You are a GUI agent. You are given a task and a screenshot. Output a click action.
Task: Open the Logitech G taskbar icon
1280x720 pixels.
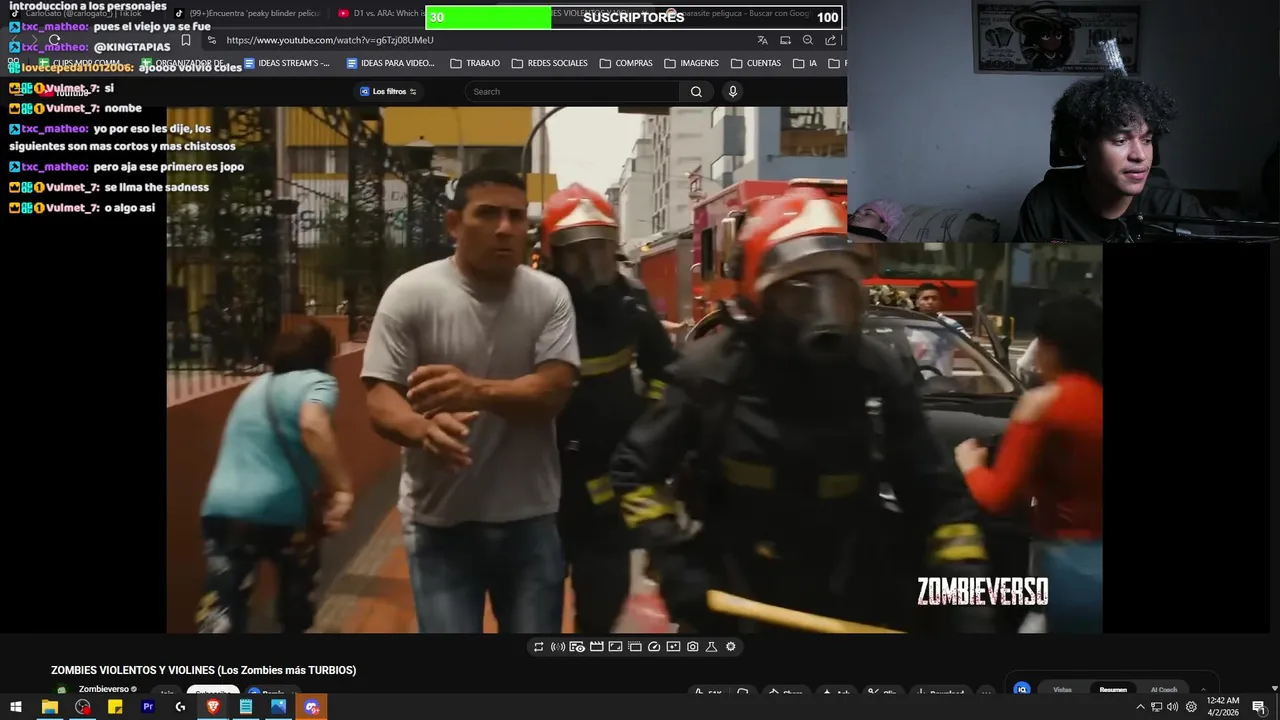click(180, 707)
